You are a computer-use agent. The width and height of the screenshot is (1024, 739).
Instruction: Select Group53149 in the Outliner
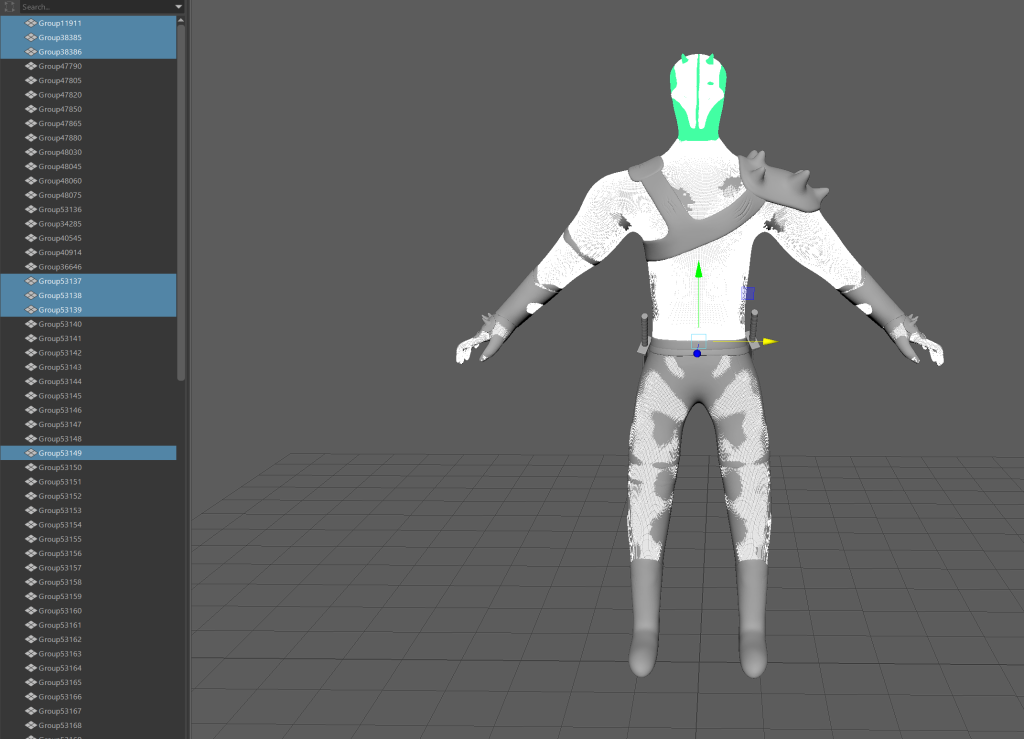(60, 453)
